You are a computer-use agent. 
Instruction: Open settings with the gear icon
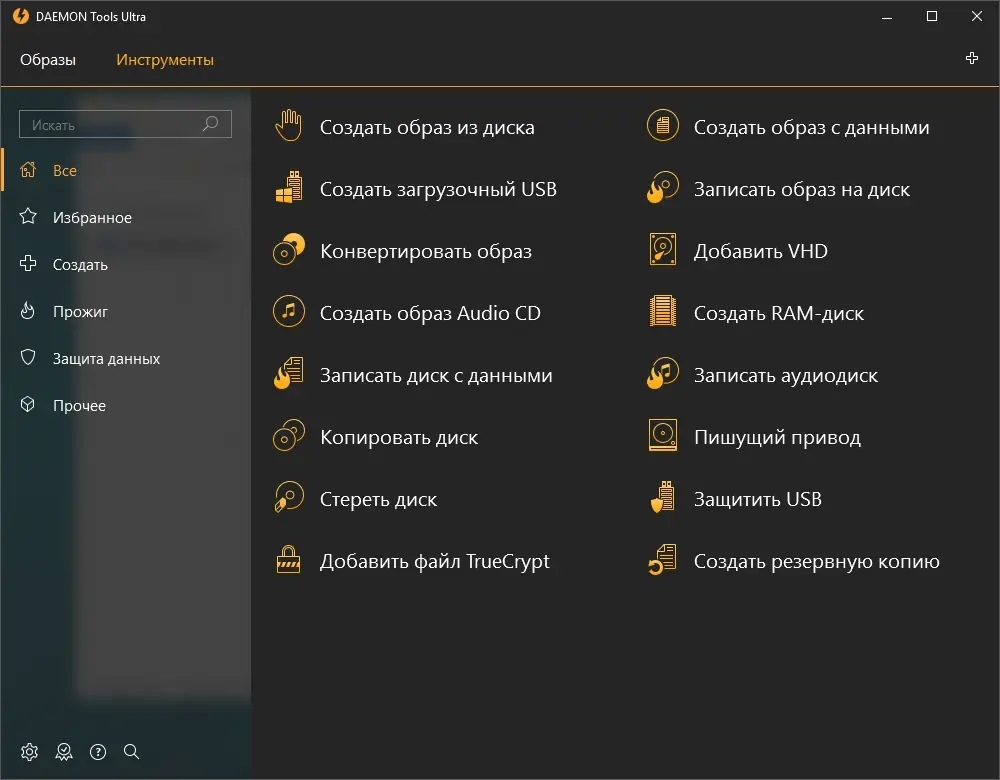click(x=30, y=751)
